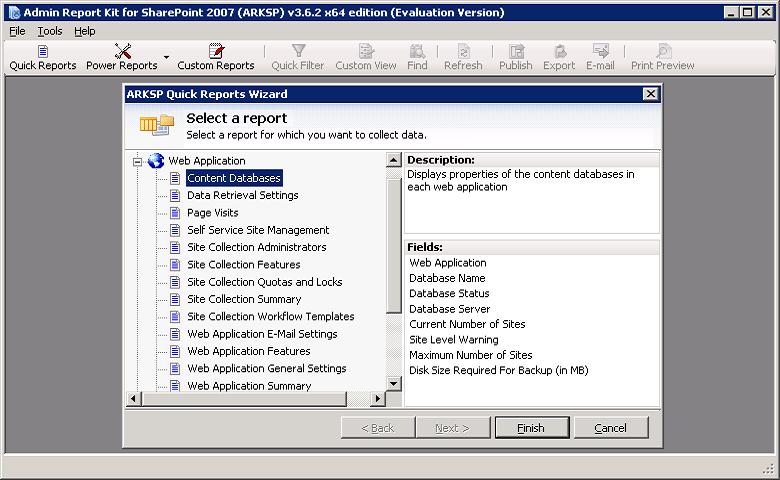
Task: Click the Print Preview toolbar icon
Action: click(663, 58)
